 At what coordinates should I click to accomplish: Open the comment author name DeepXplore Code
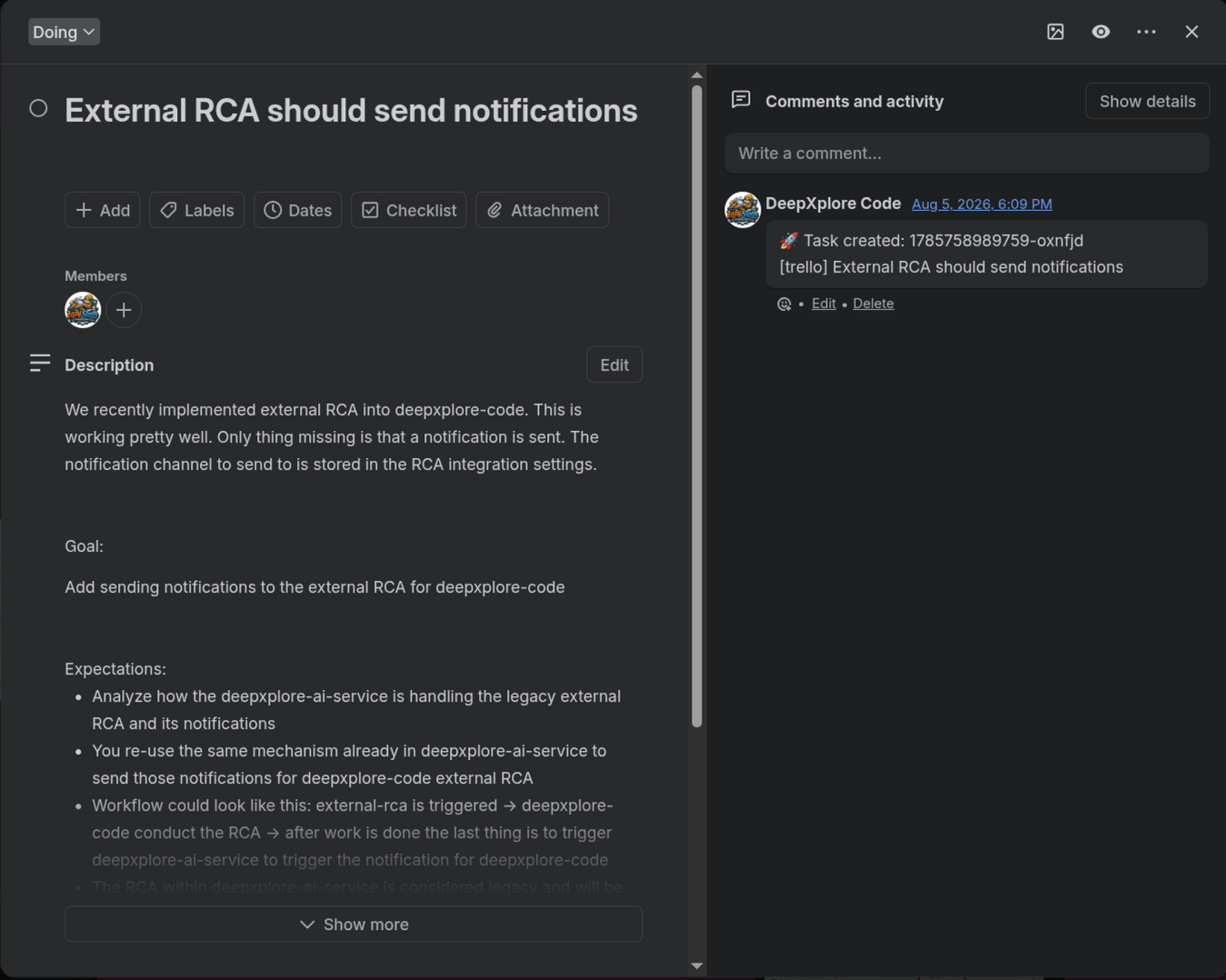coord(833,204)
